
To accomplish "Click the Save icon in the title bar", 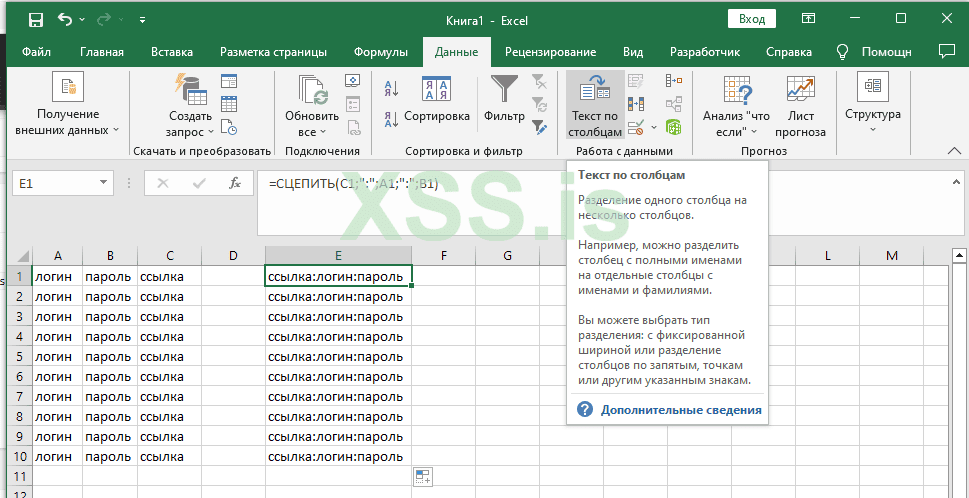I will pos(36,19).
